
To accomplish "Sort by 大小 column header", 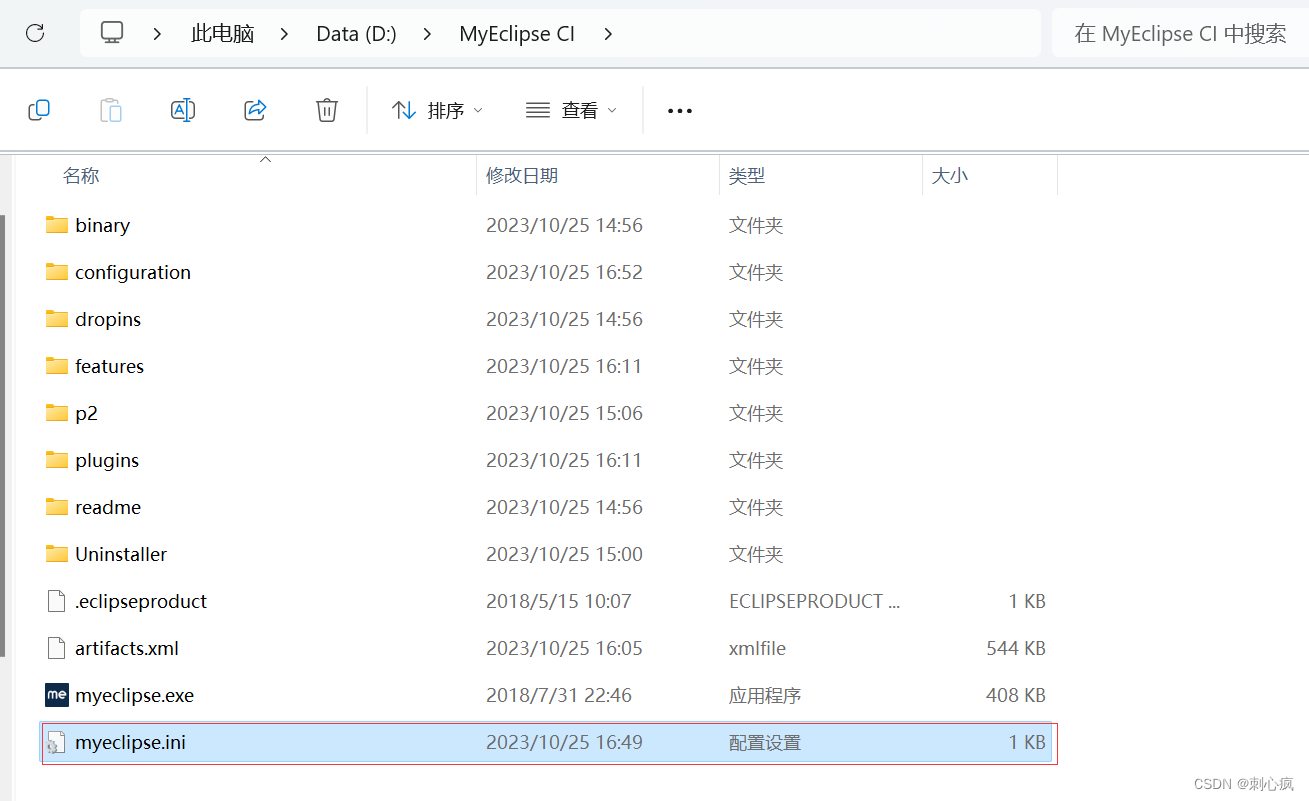I will coord(950,176).
